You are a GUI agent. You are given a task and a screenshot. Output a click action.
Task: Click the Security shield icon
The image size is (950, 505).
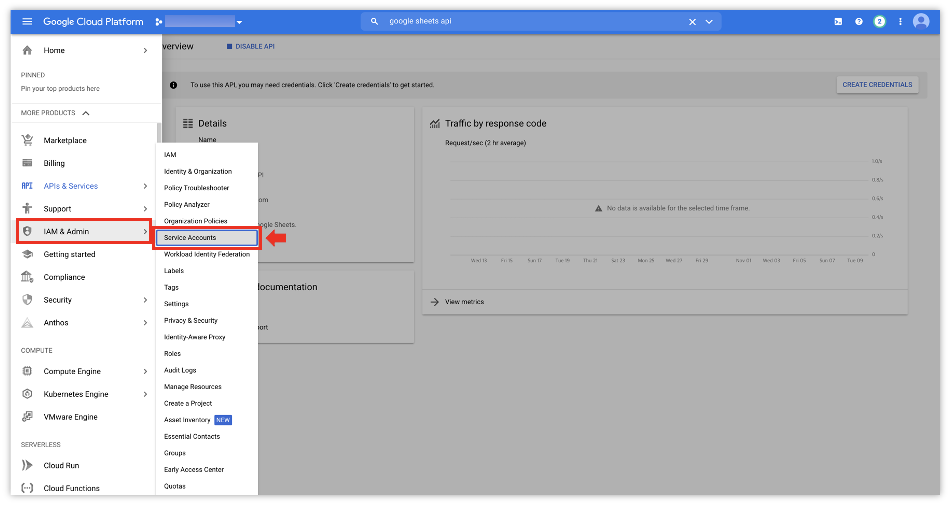tap(27, 300)
